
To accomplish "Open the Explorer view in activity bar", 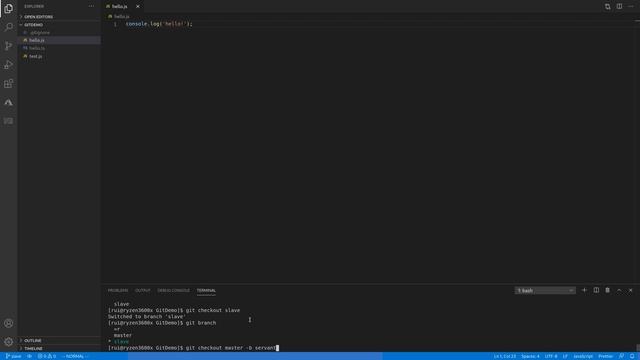I will (x=9, y=8).
